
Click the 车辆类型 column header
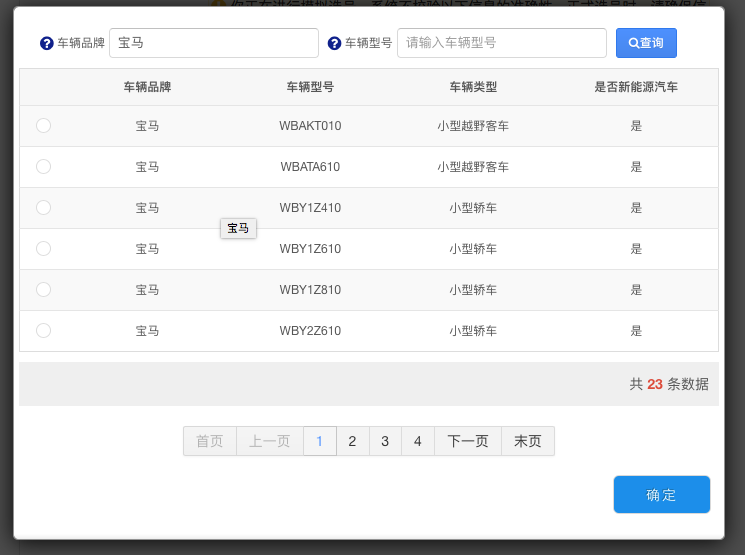(473, 87)
